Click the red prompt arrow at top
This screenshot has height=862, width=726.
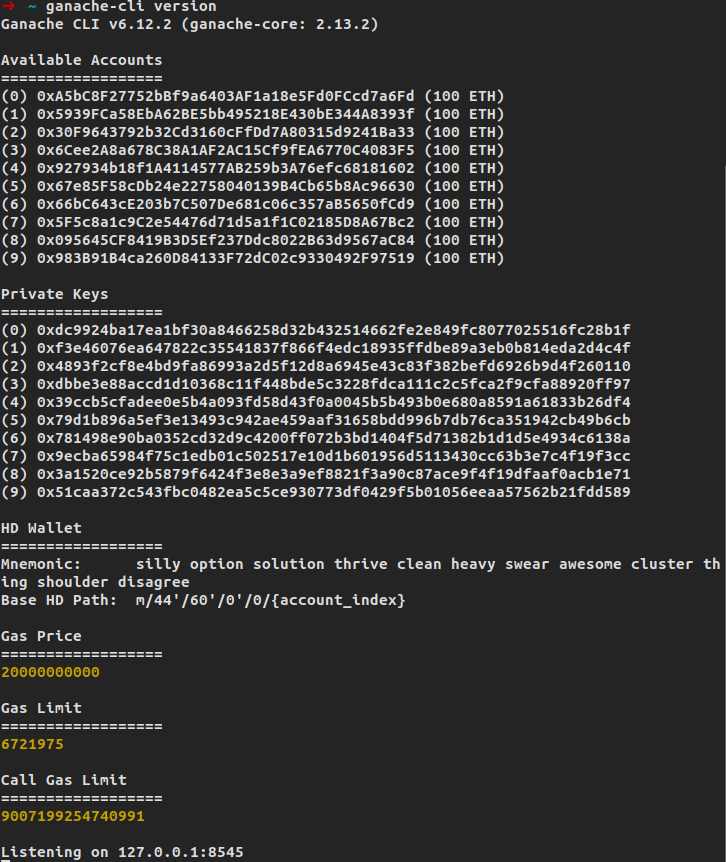click(8, 6)
